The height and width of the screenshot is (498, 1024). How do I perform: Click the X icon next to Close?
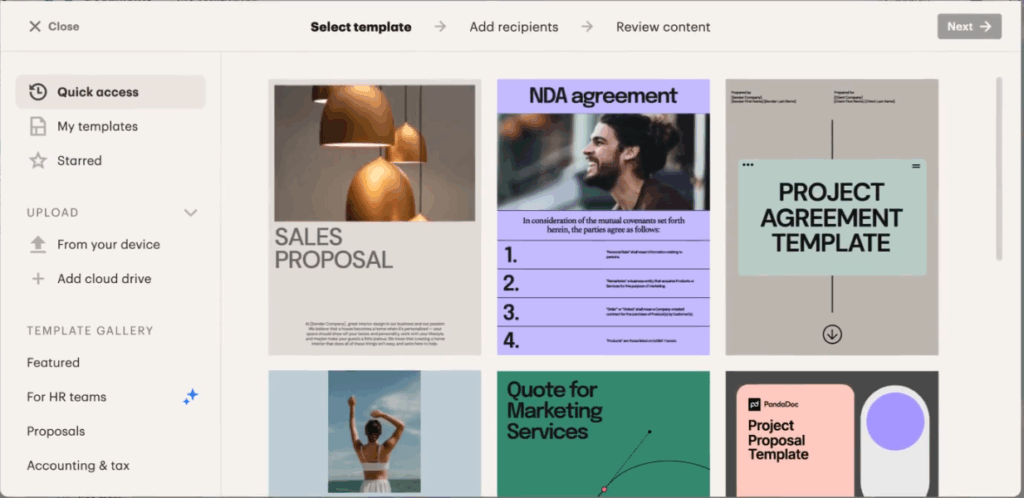point(35,27)
